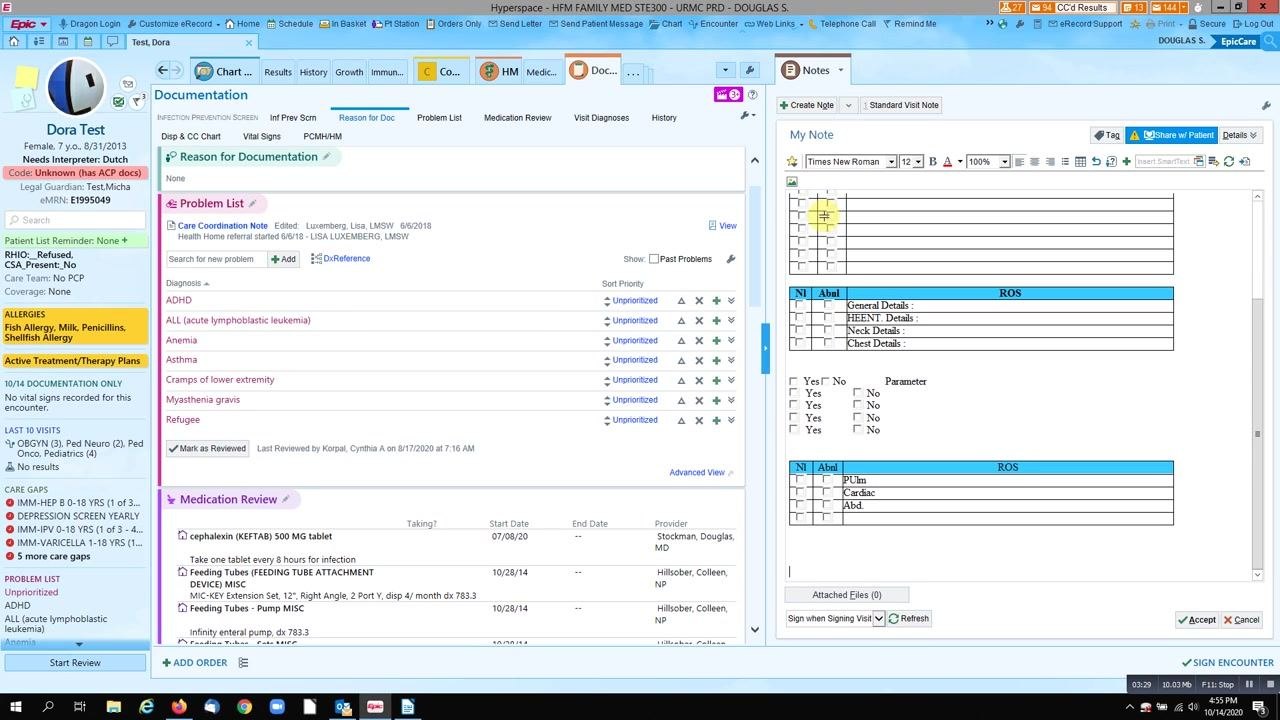This screenshot has width=1280, height=720.
Task: Edit Reason for Documentation pencil
Action: click(326, 157)
